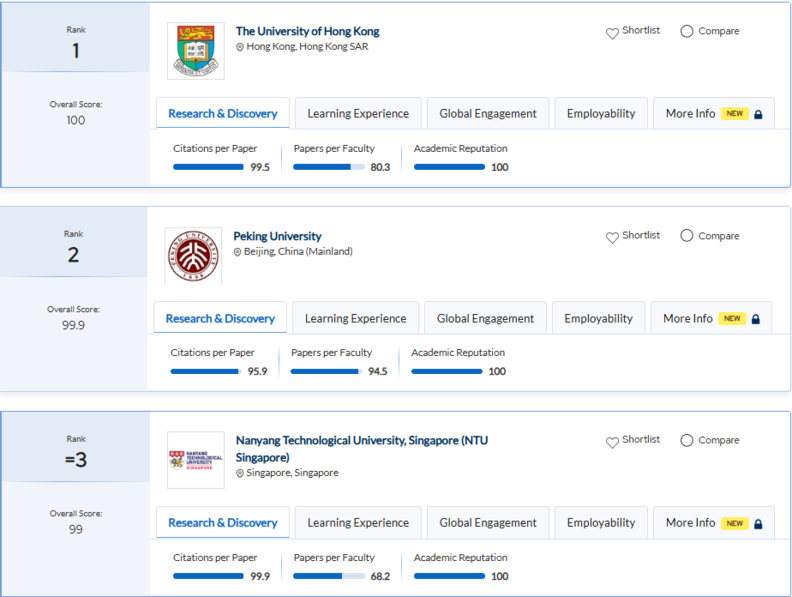Click the heart icon for University of Hong Kong

click(x=612, y=33)
